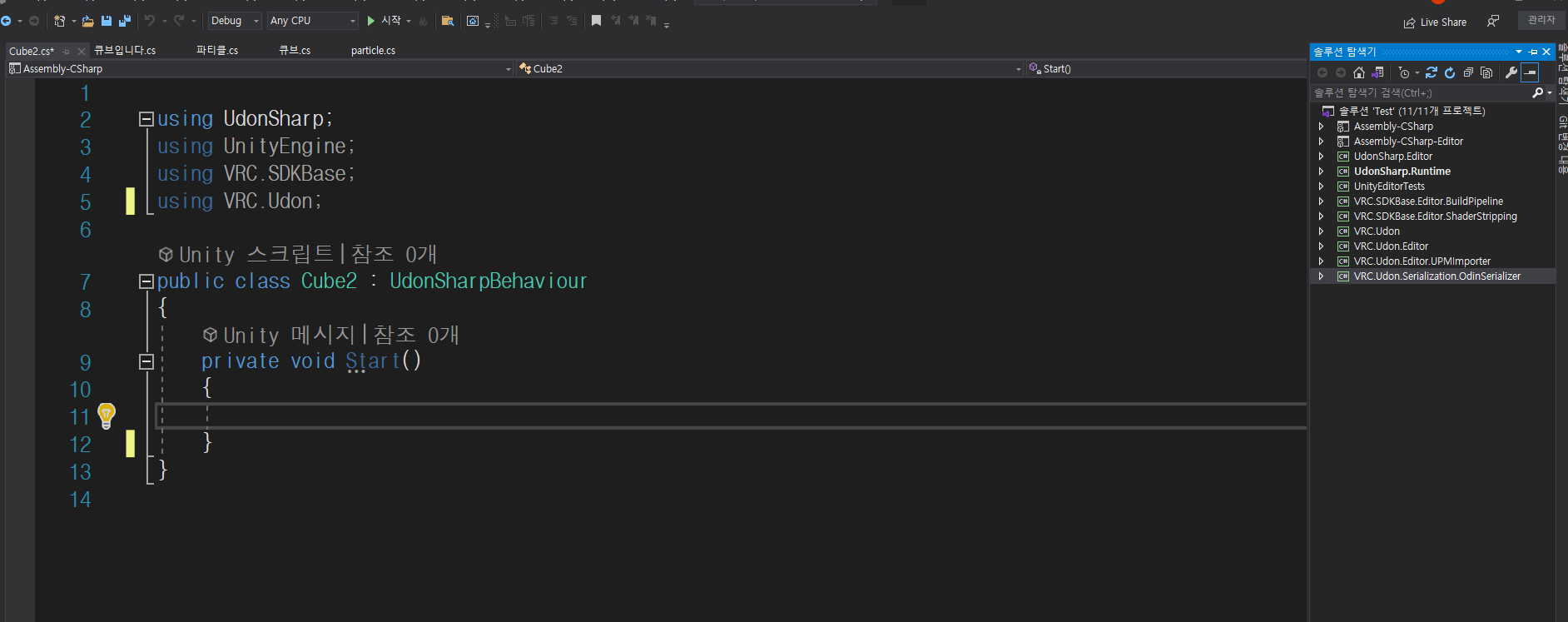Image resolution: width=1568 pixels, height=622 pixels.
Task: Open the Debug configuration dropdown
Action: [235, 21]
